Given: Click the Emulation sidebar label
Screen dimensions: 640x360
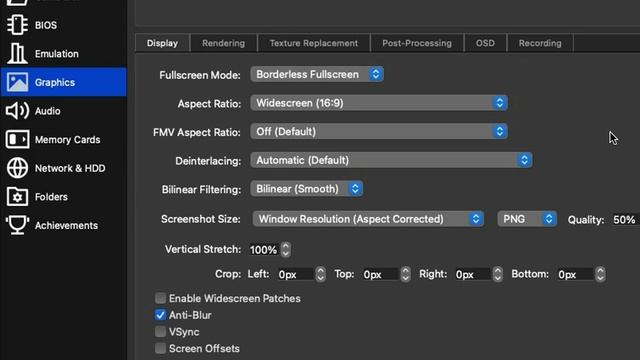Looking at the screenshot, I should coord(57,54).
